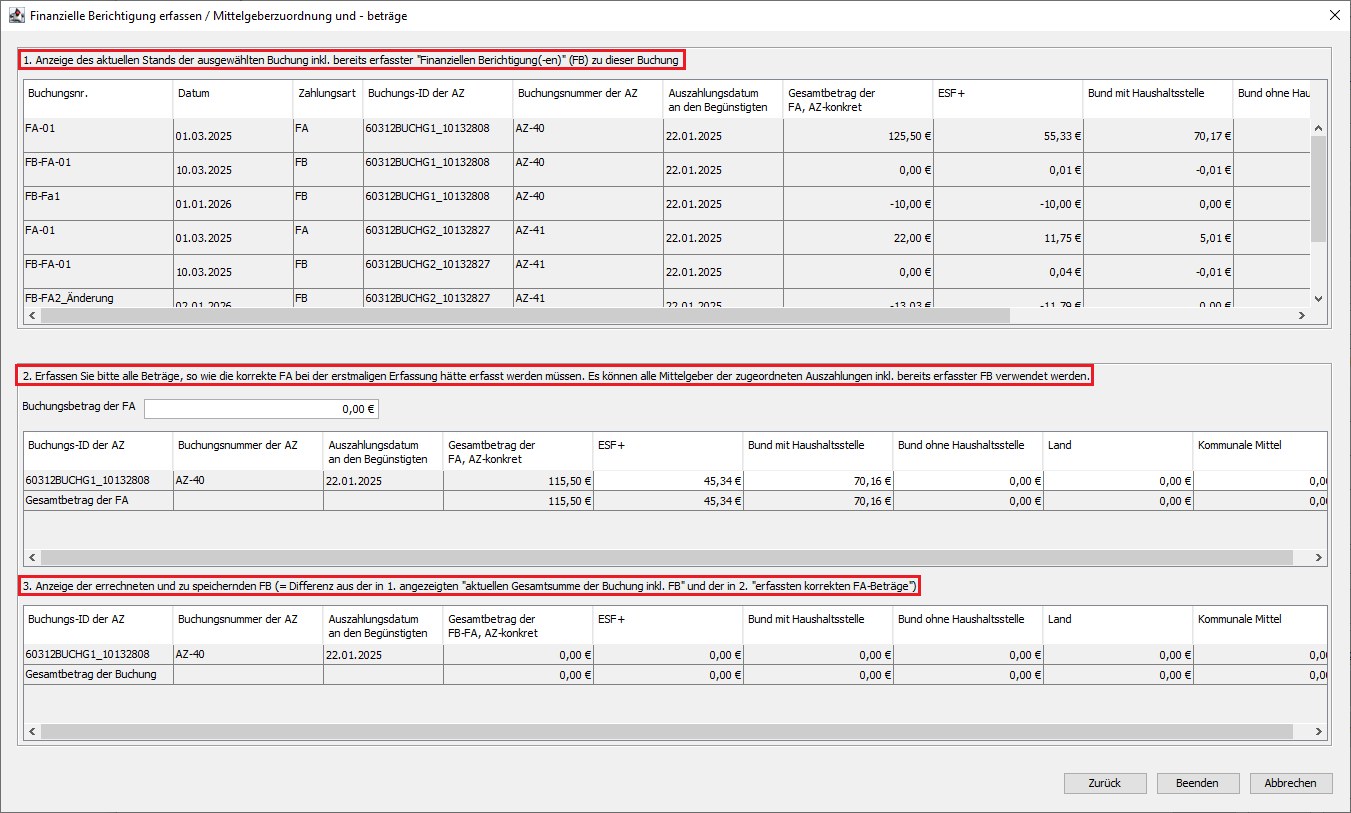Click right scroll arrow of second table
The width and height of the screenshot is (1351, 813).
tap(1318, 558)
